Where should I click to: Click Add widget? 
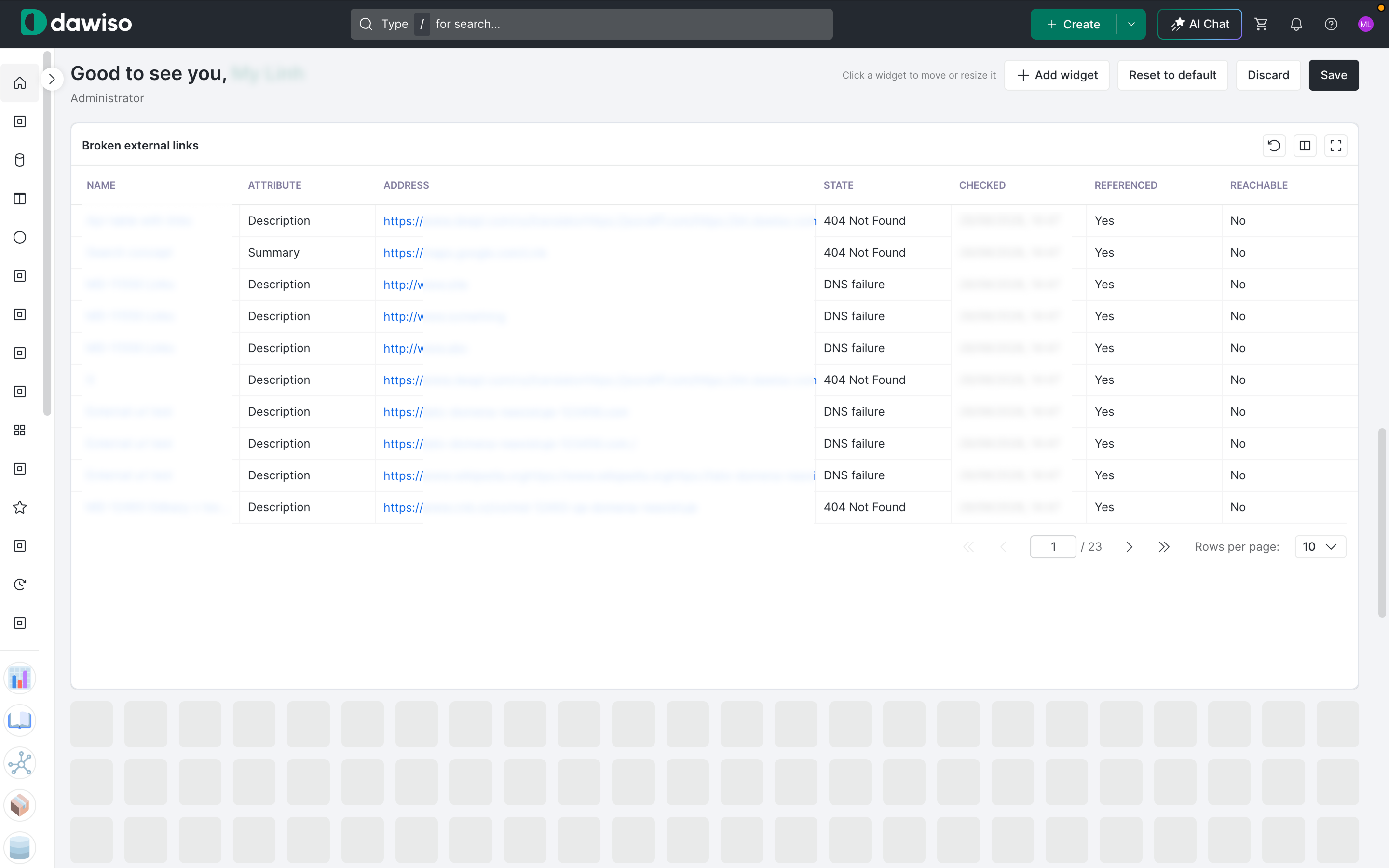tap(1057, 75)
